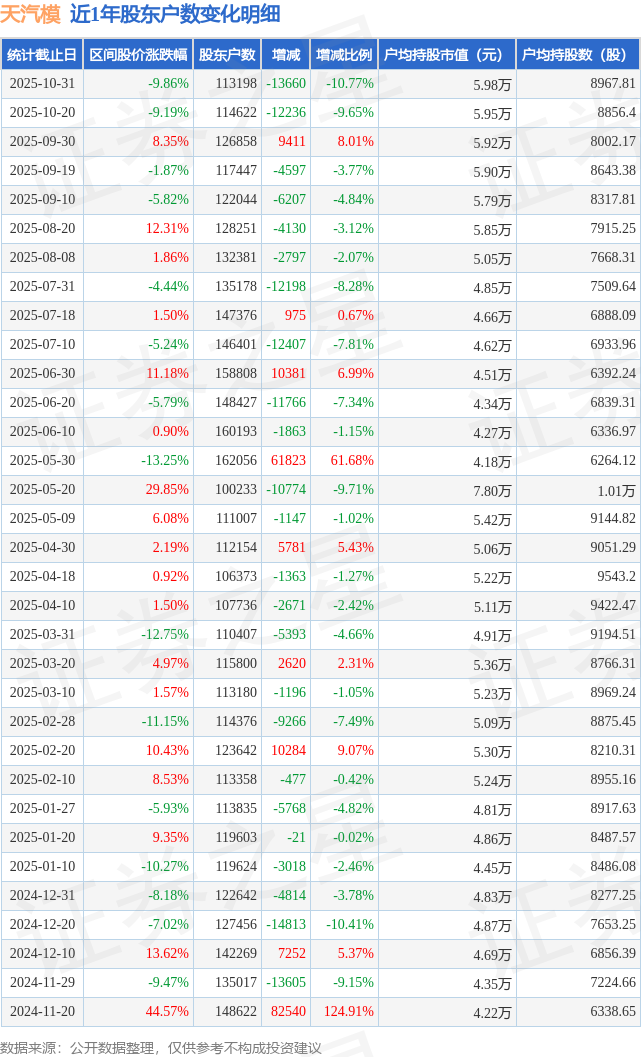Select the 2025-10-31 date cell
Viewport: 641px width, 1057px height.
(42, 84)
